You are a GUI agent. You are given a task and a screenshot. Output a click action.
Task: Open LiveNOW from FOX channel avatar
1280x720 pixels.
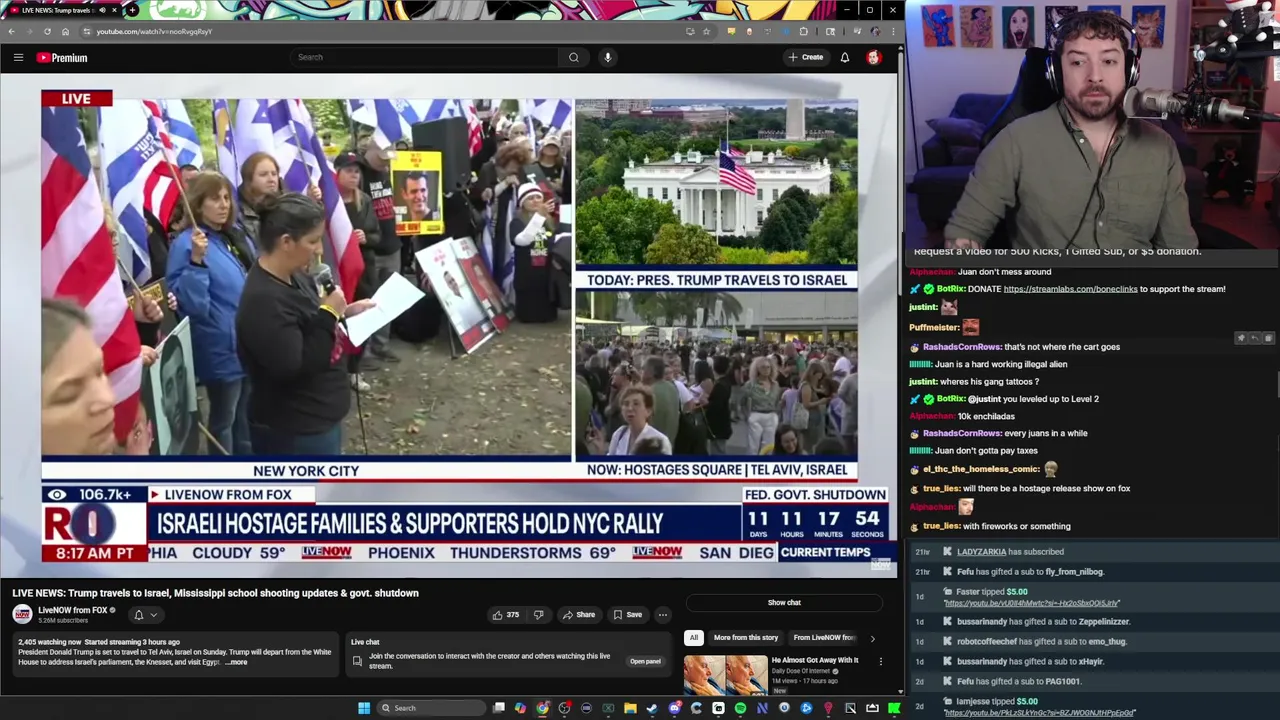pyautogui.click(x=22, y=614)
